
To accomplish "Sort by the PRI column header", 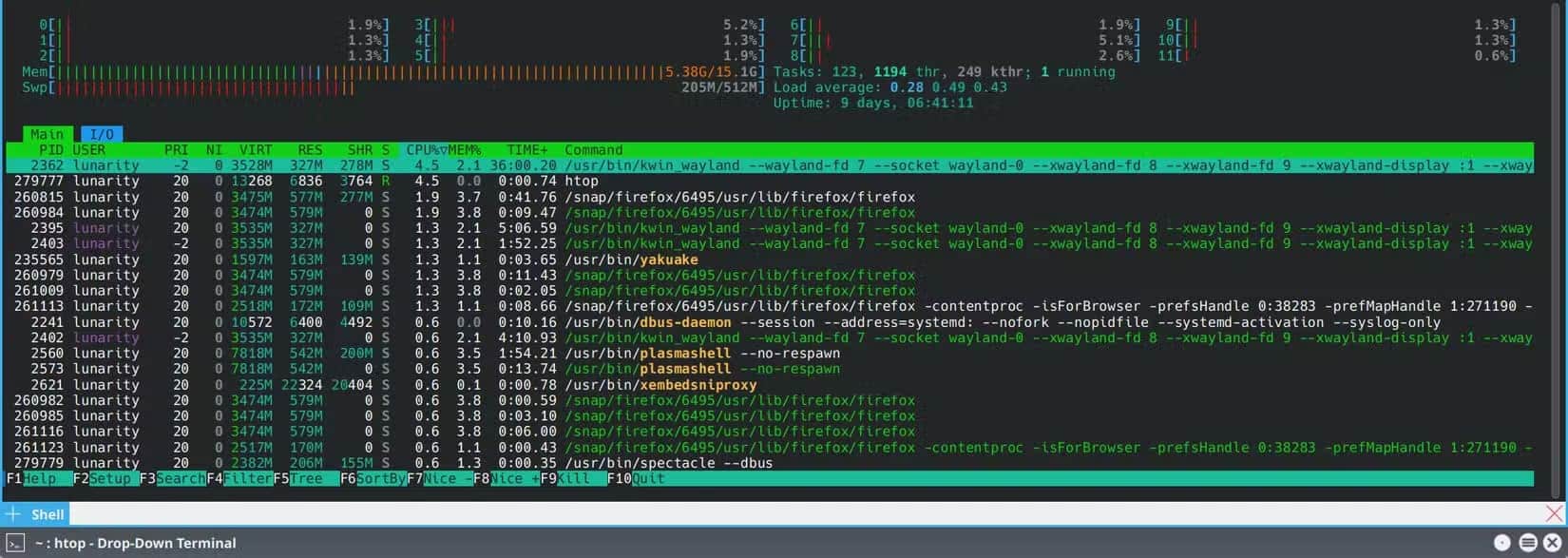I will 177,149.
